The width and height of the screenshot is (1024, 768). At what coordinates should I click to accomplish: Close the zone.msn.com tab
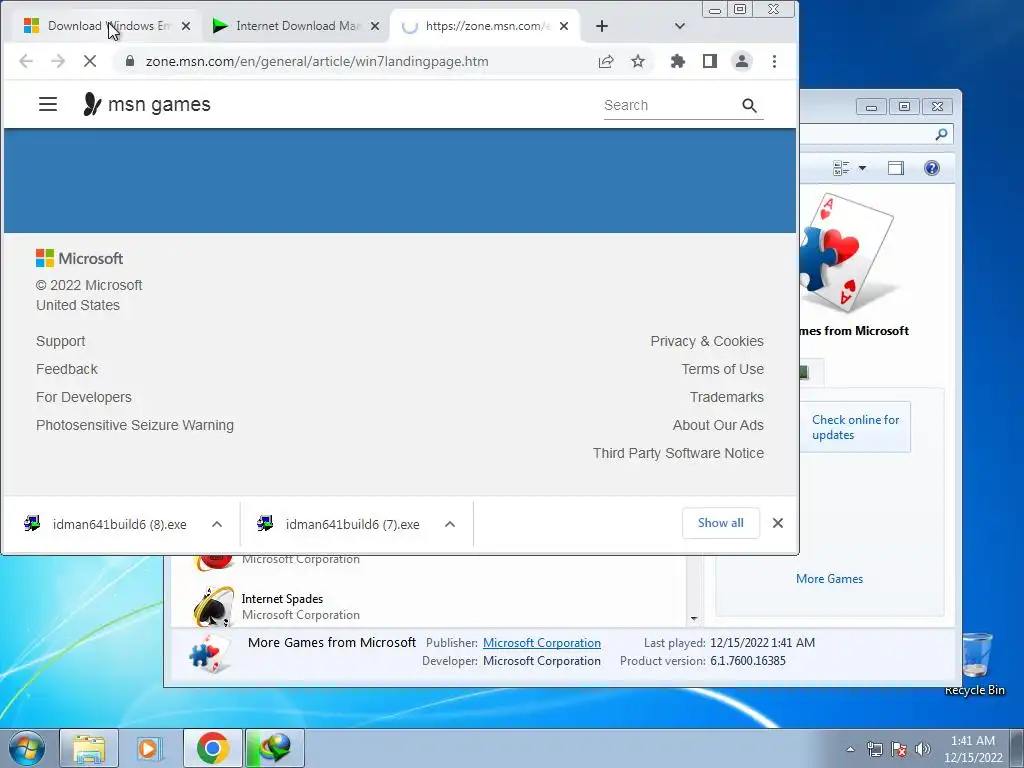[x=564, y=26]
